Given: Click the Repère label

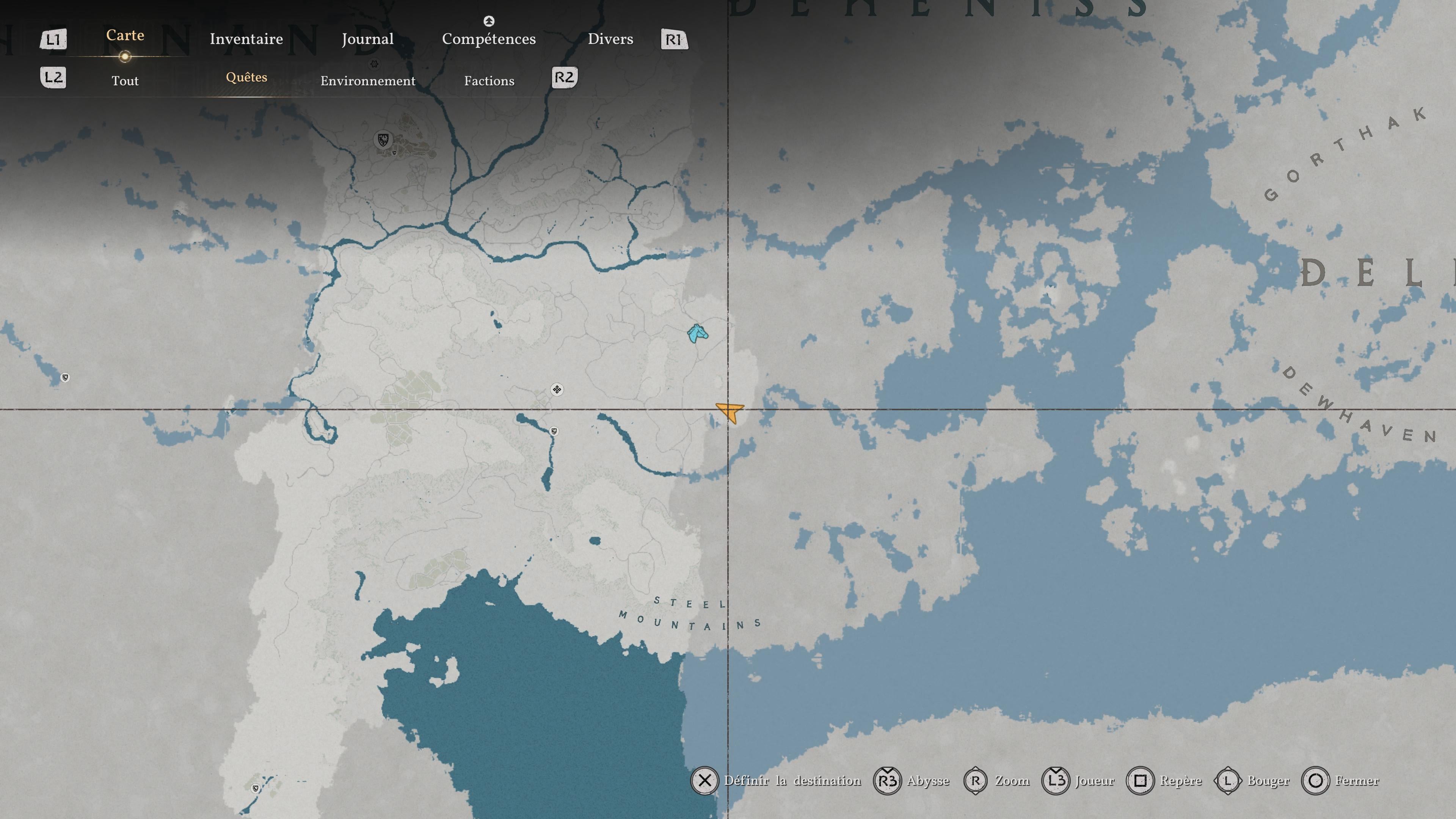Looking at the screenshot, I should coord(1181,781).
